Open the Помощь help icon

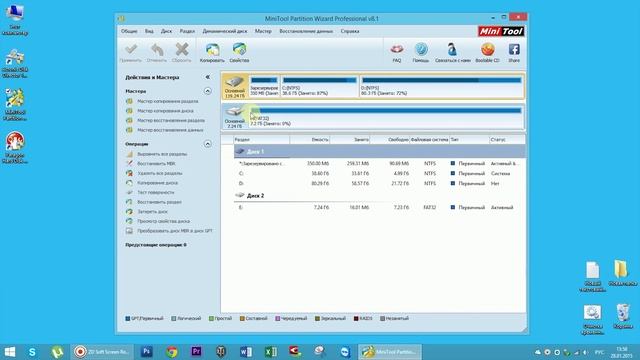(421, 49)
